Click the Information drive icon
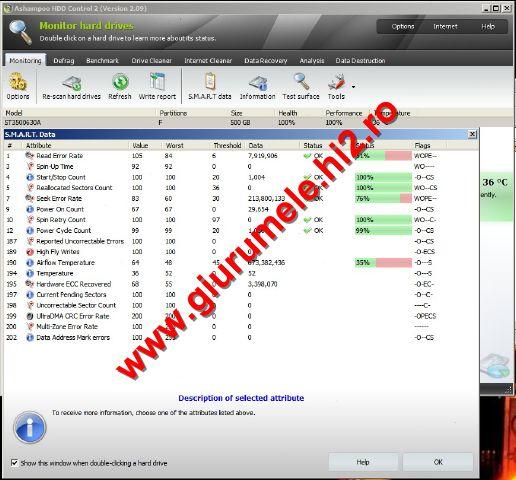The height and width of the screenshot is (480, 516). [x=258, y=83]
